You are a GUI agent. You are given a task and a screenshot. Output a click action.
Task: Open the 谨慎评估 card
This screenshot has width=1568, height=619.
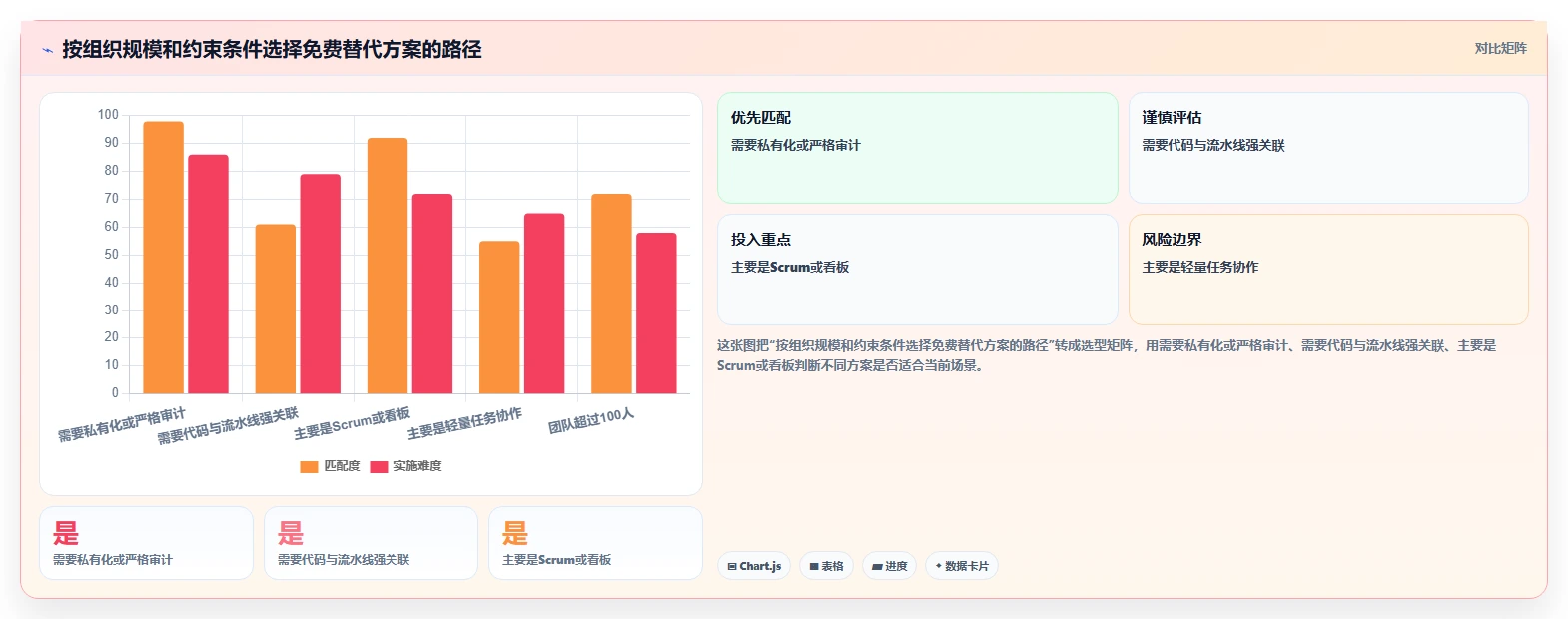[1328, 148]
